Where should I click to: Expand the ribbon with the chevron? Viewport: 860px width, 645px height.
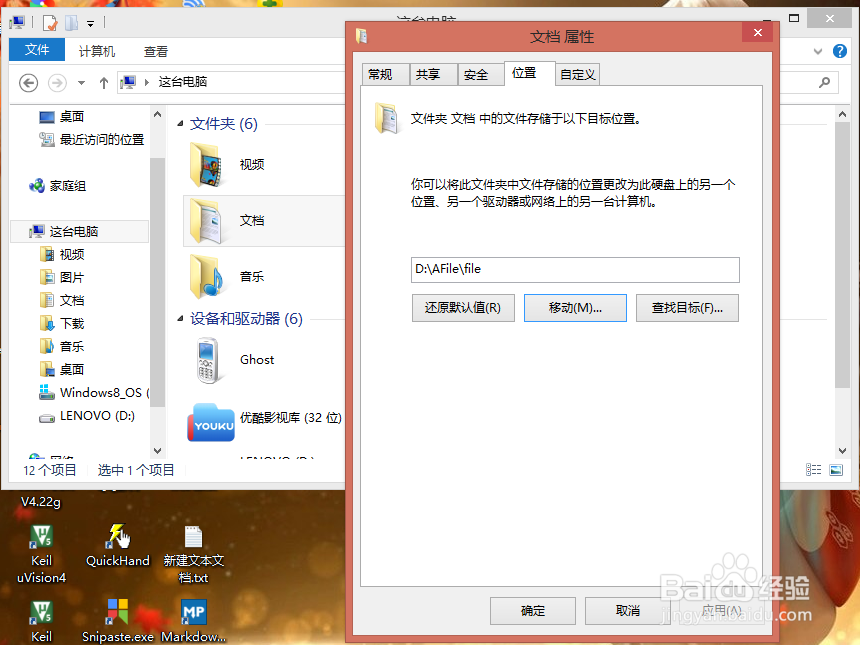(x=818, y=52)
